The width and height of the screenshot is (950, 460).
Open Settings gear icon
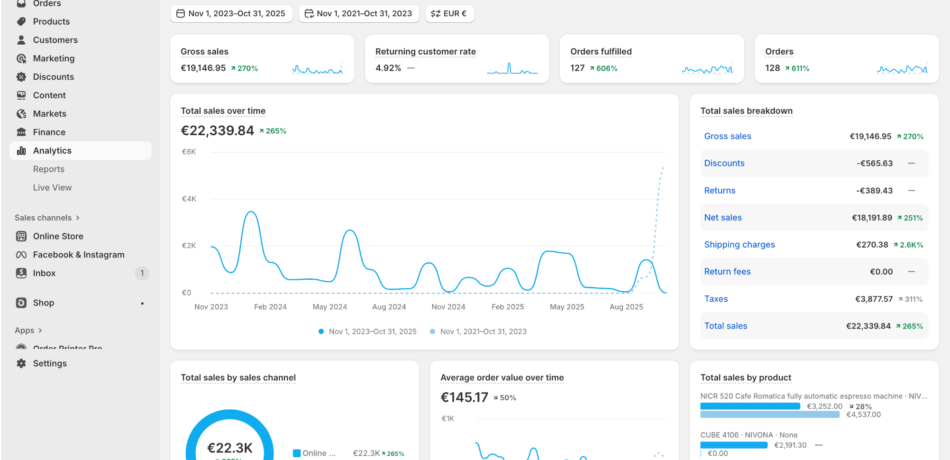[x=22, y=363]
